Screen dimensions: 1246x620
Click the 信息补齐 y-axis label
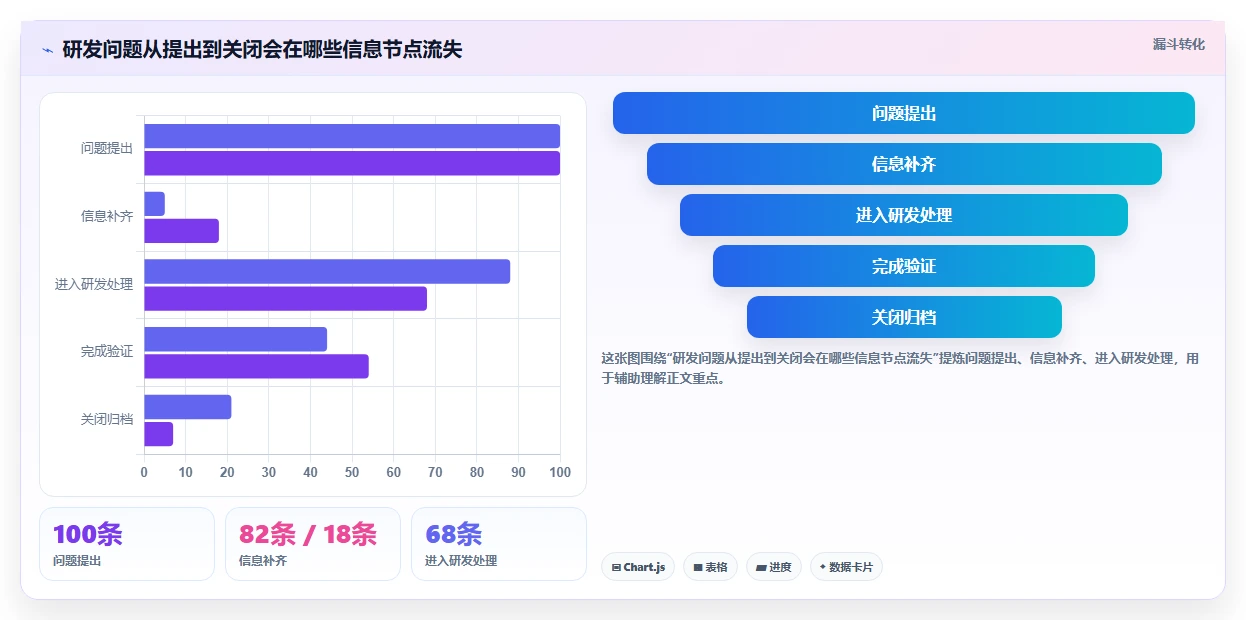[107, 216]
